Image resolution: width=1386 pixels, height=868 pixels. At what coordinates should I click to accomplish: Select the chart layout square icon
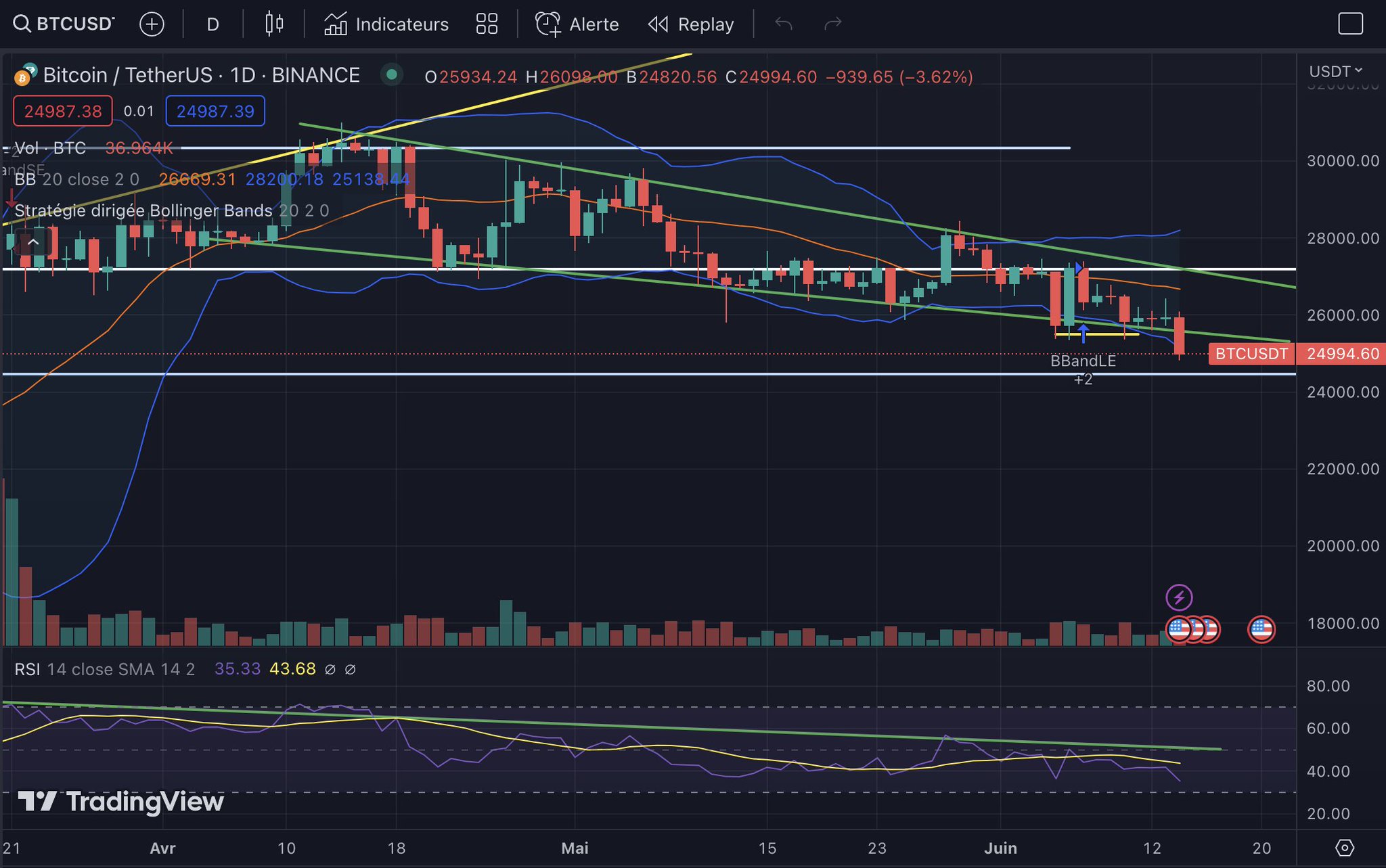coord(1350,24)
